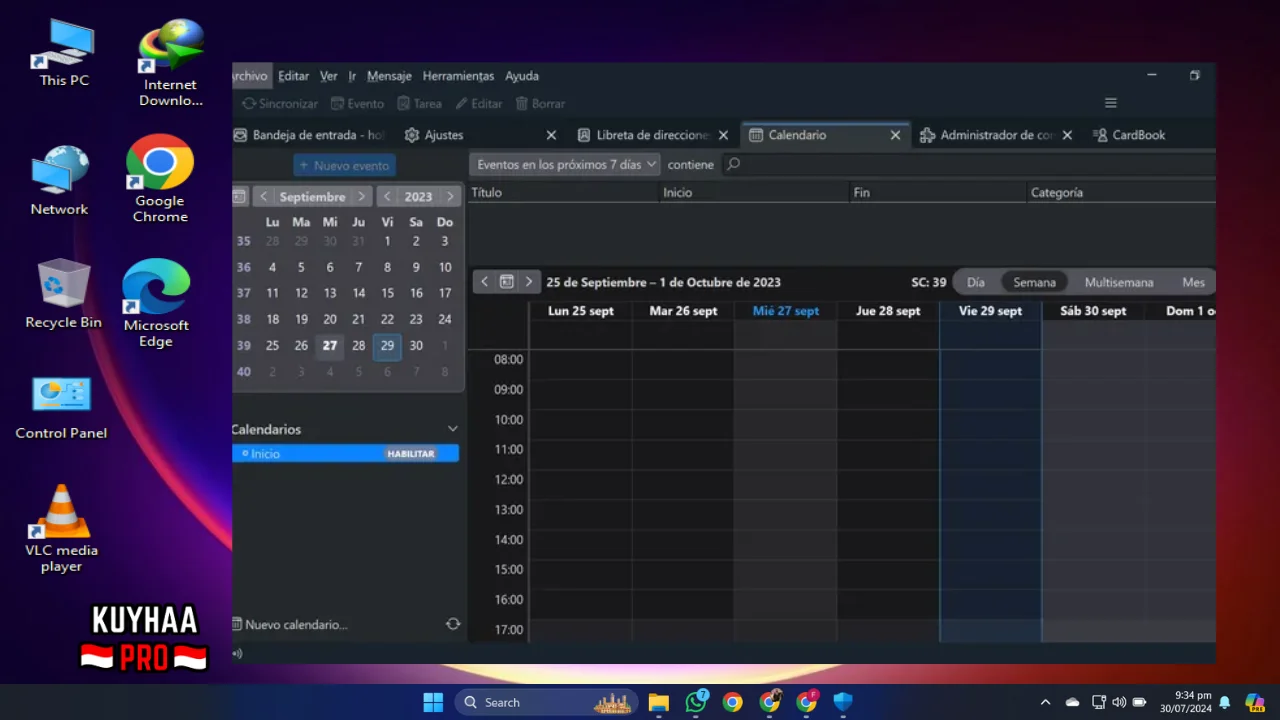Open the hamburger application menu
This screenshot has width=1280, height=720.
click(1110, 103)
